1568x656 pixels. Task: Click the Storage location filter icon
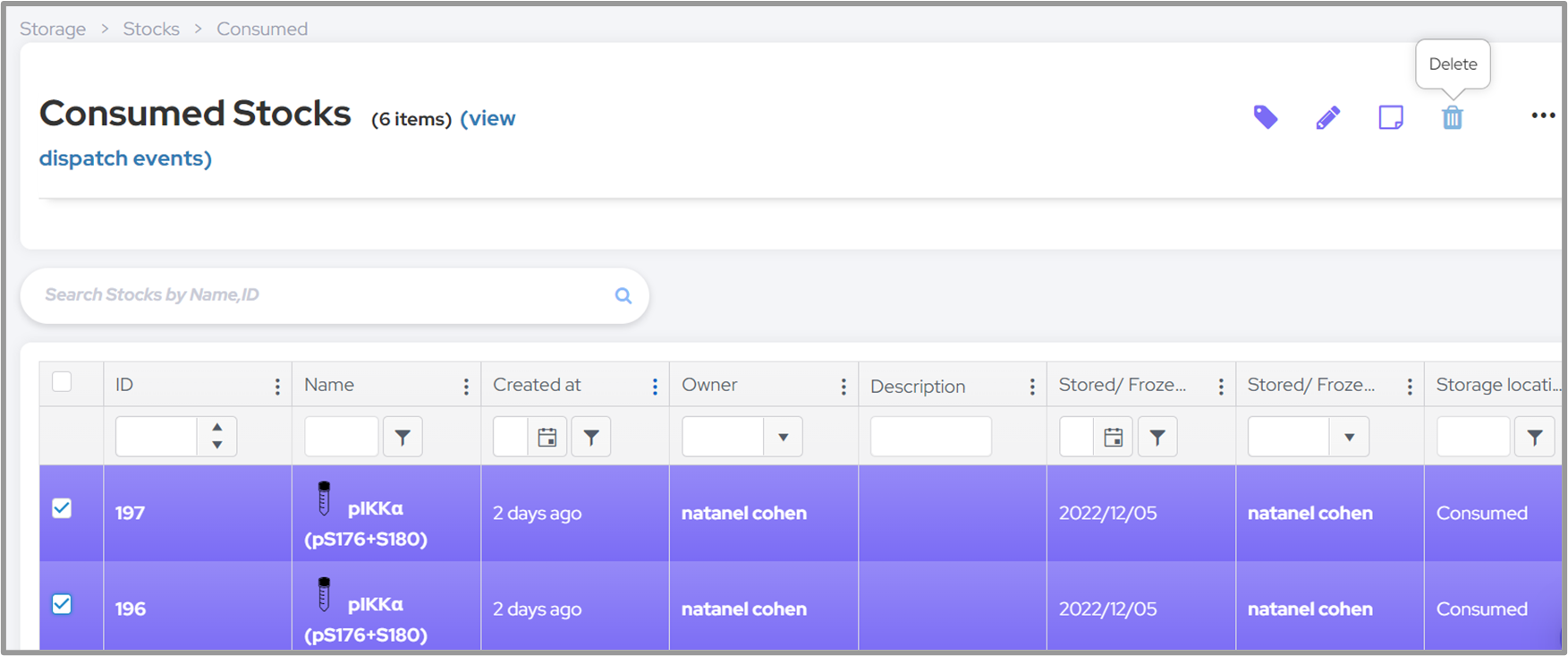point(1534,437)
